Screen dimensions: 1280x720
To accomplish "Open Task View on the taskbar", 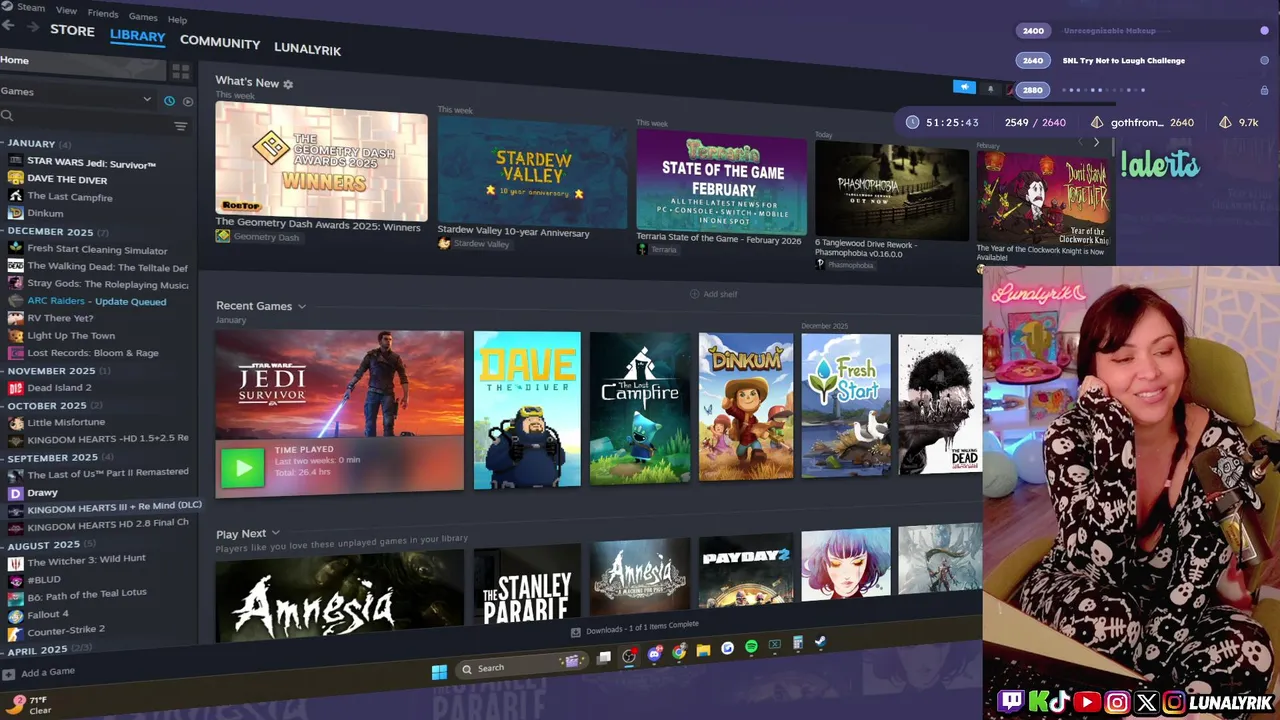I will click(604, 658).
